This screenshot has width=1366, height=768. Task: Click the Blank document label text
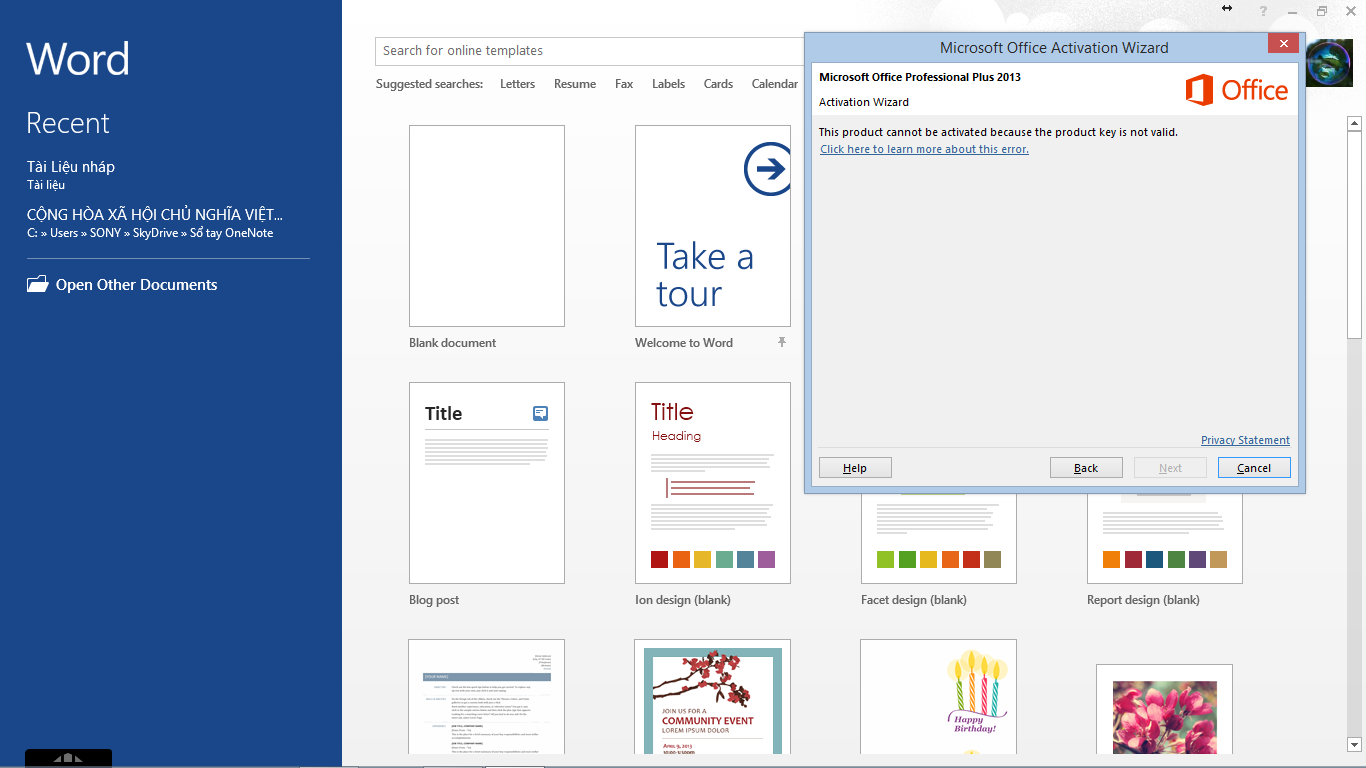[452, 342]
